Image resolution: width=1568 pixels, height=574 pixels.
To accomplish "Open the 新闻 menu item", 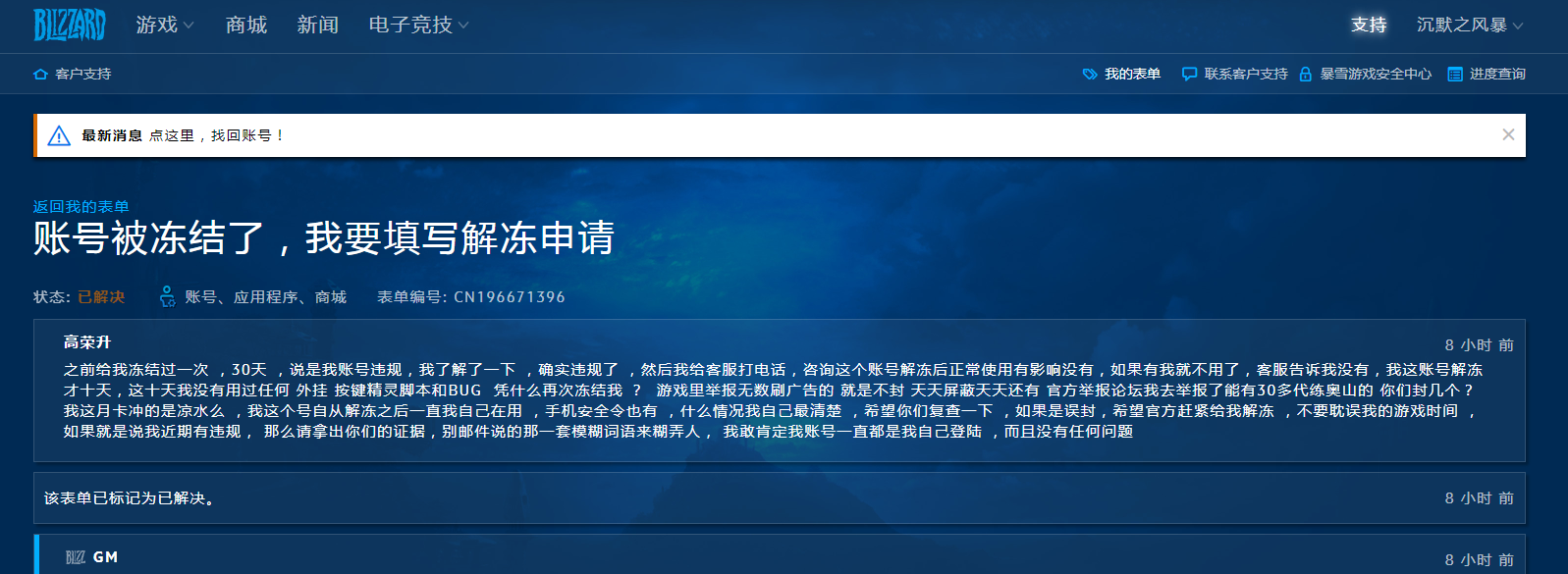I will [318, 26].
